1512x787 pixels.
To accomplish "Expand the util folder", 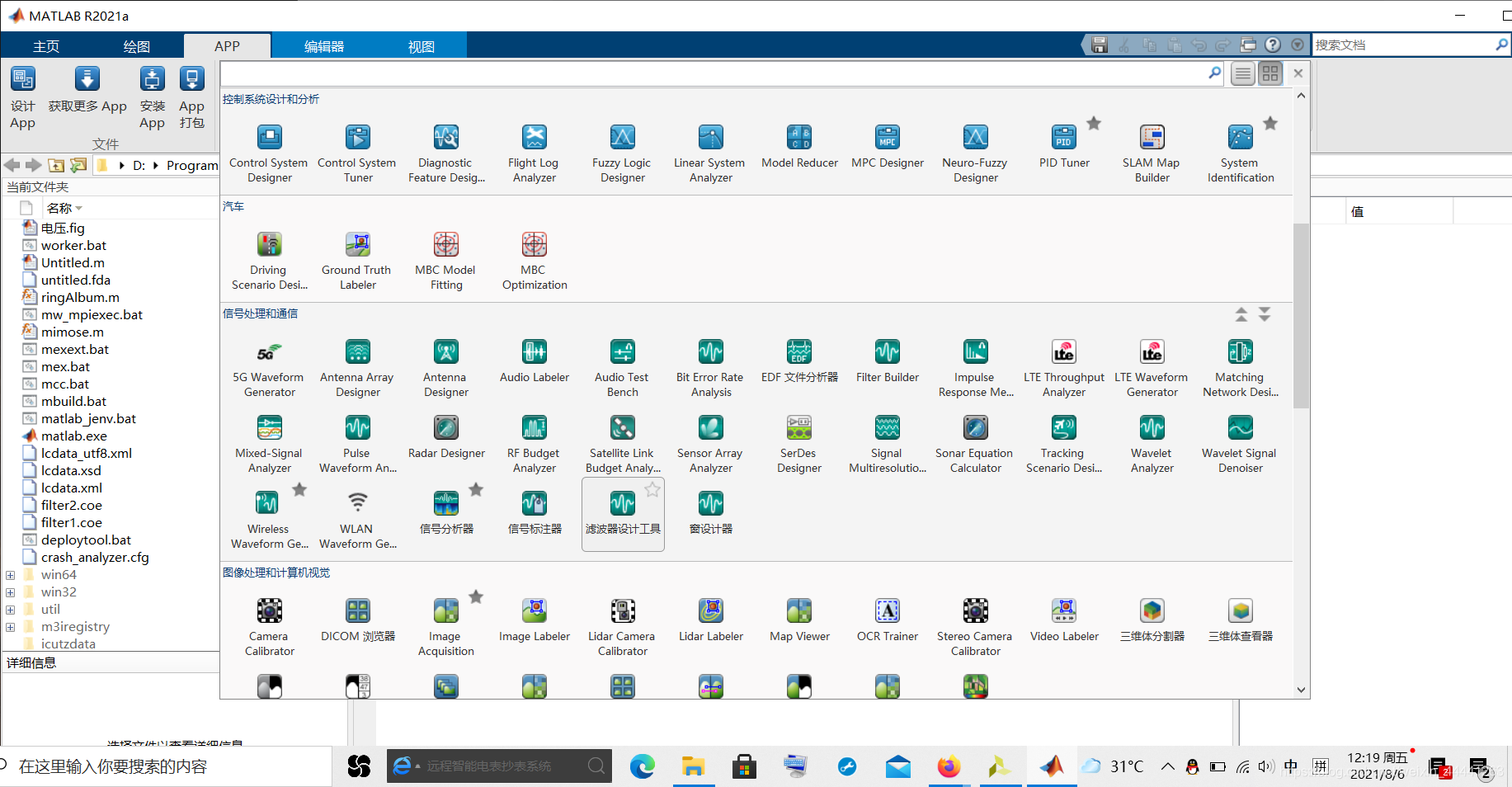I will pos(10,610).
